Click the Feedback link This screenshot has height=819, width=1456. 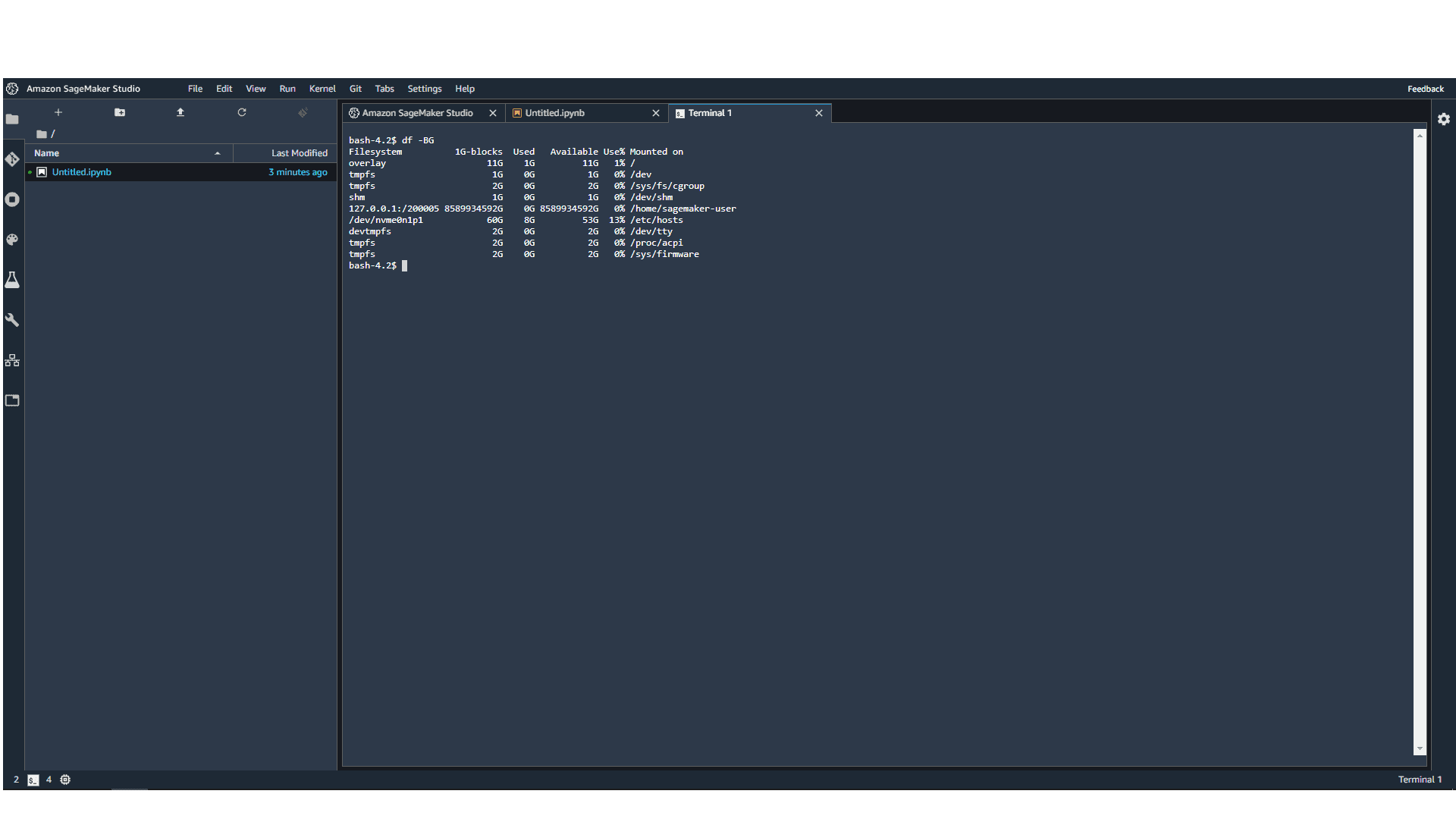pos(1426,89)
